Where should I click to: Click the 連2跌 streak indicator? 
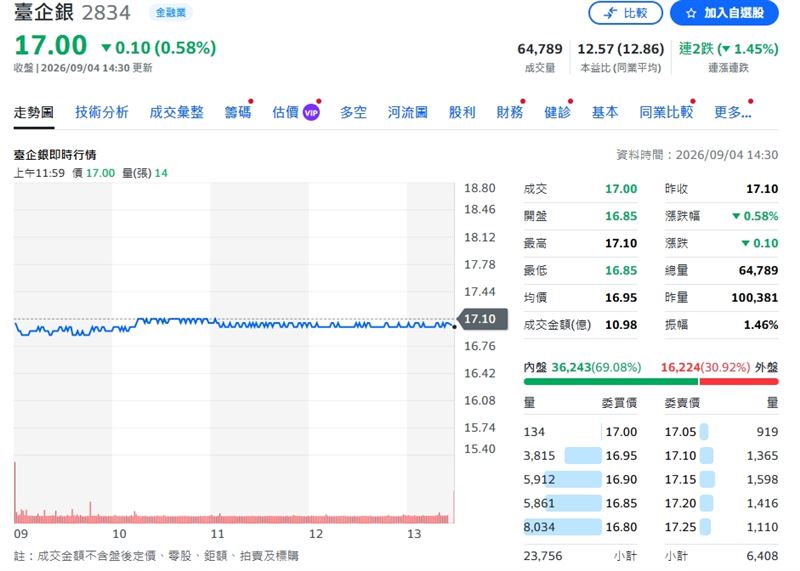coord(729,49)
